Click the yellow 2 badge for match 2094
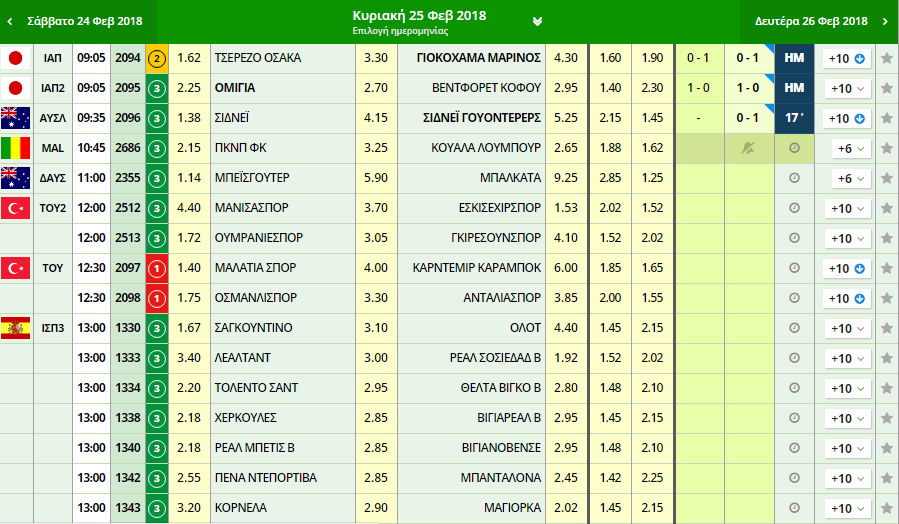 click(x=157, y=58)
